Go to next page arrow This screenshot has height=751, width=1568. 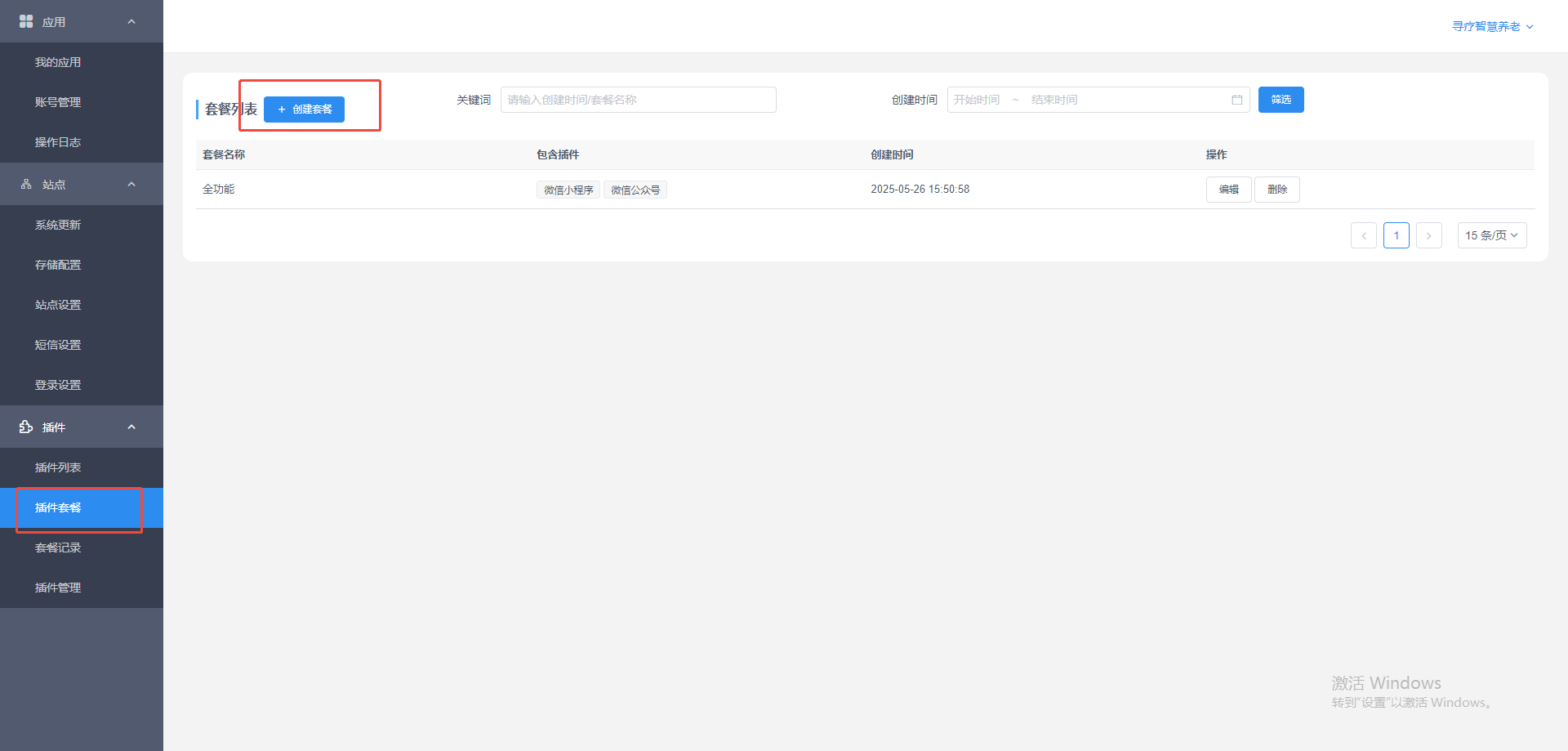point(1429,235)
